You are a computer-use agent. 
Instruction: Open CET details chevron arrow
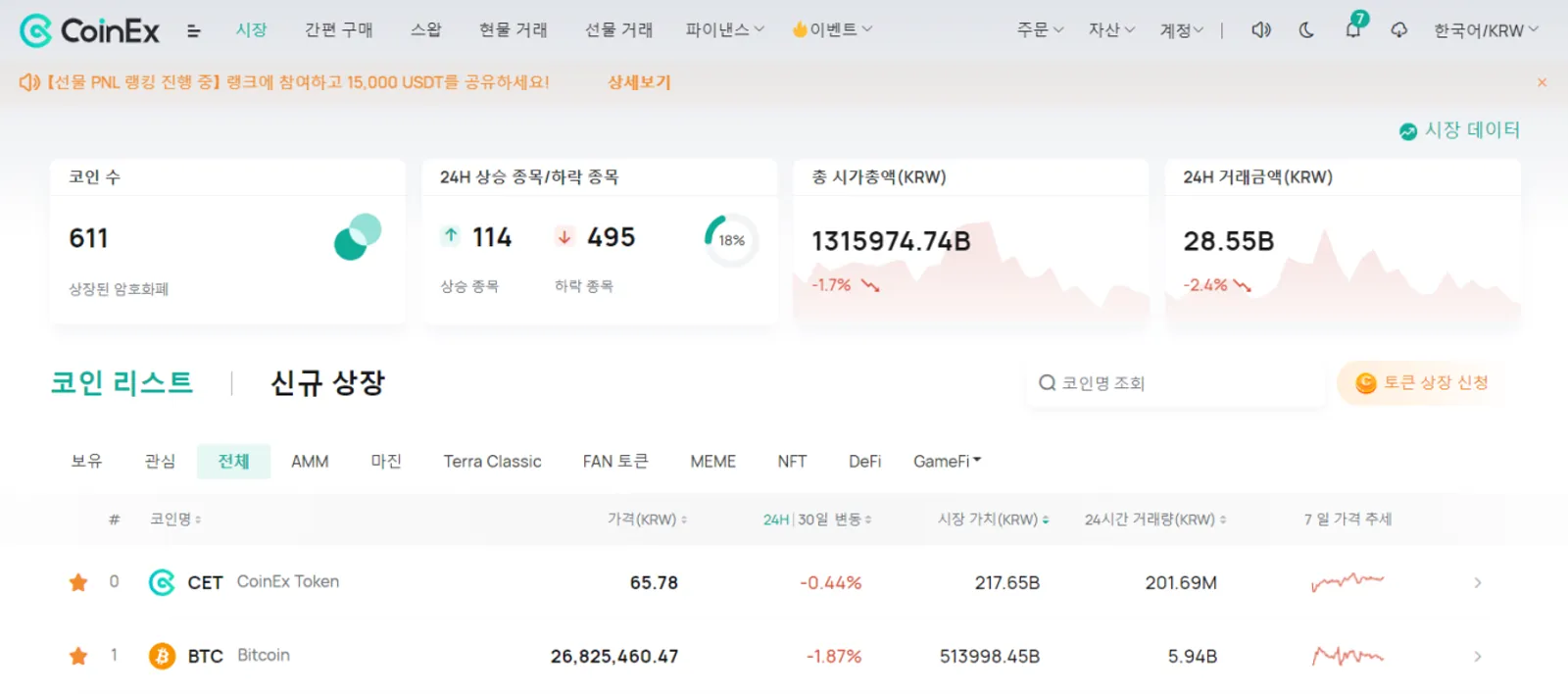coord(1478,582)
